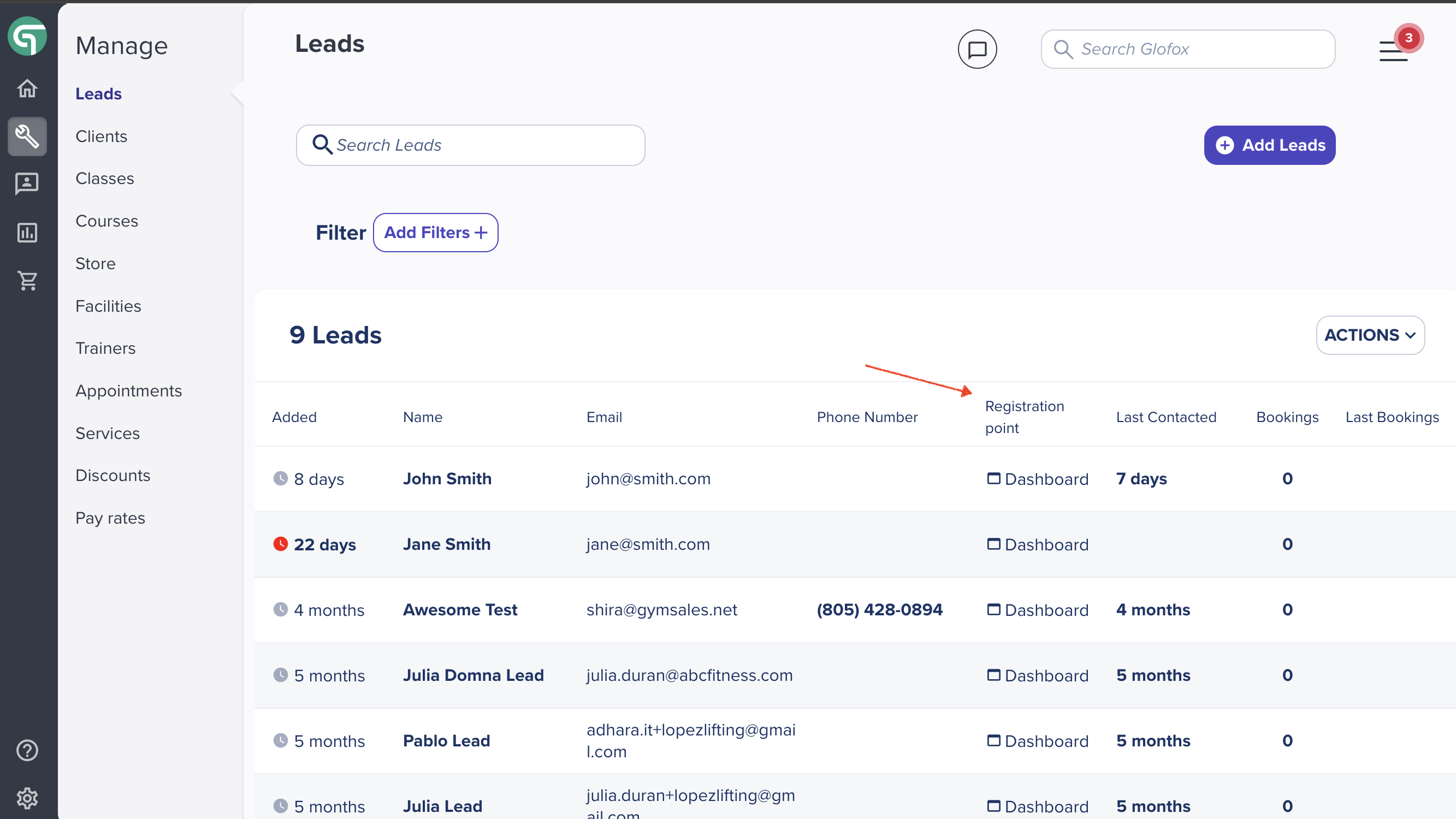Expand the ACTIONS dropdown
Viewport: 1456px width, 819px height.
pyautogui.click(x=1370, y=335)
